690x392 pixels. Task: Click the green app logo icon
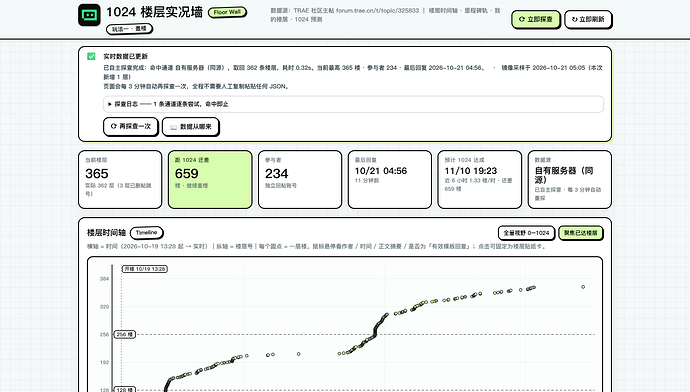89,15
